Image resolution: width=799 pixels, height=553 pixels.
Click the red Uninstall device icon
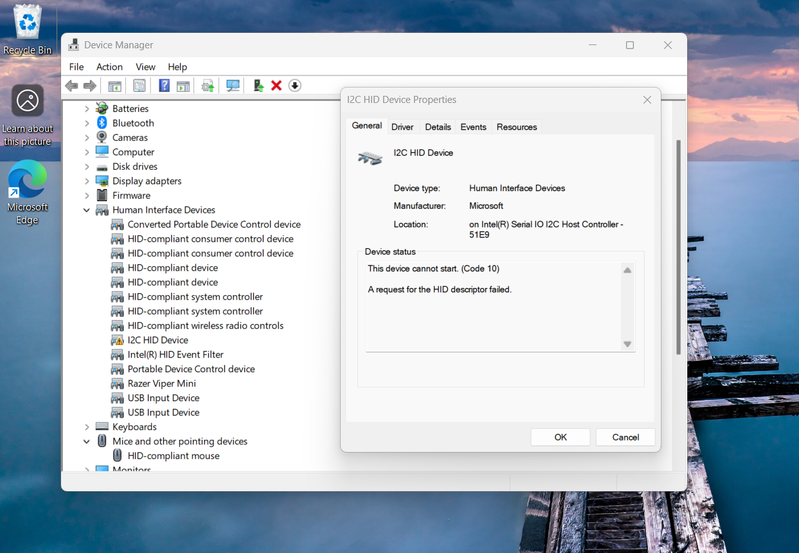tap(277, 86)
